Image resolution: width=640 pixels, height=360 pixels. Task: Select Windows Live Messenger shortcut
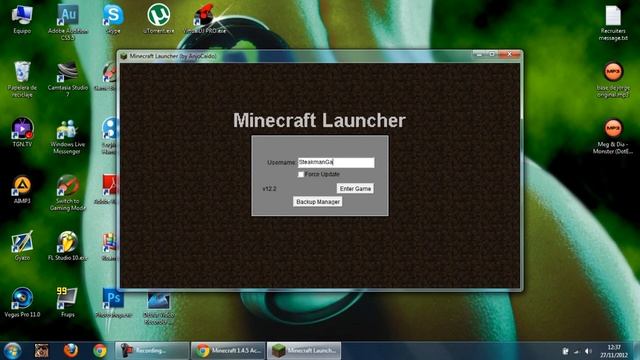[x=67, y=136]
